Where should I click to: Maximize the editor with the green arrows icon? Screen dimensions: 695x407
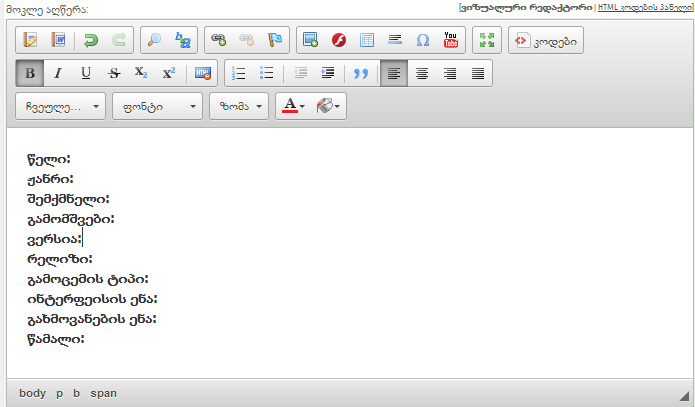coord(487,40)
